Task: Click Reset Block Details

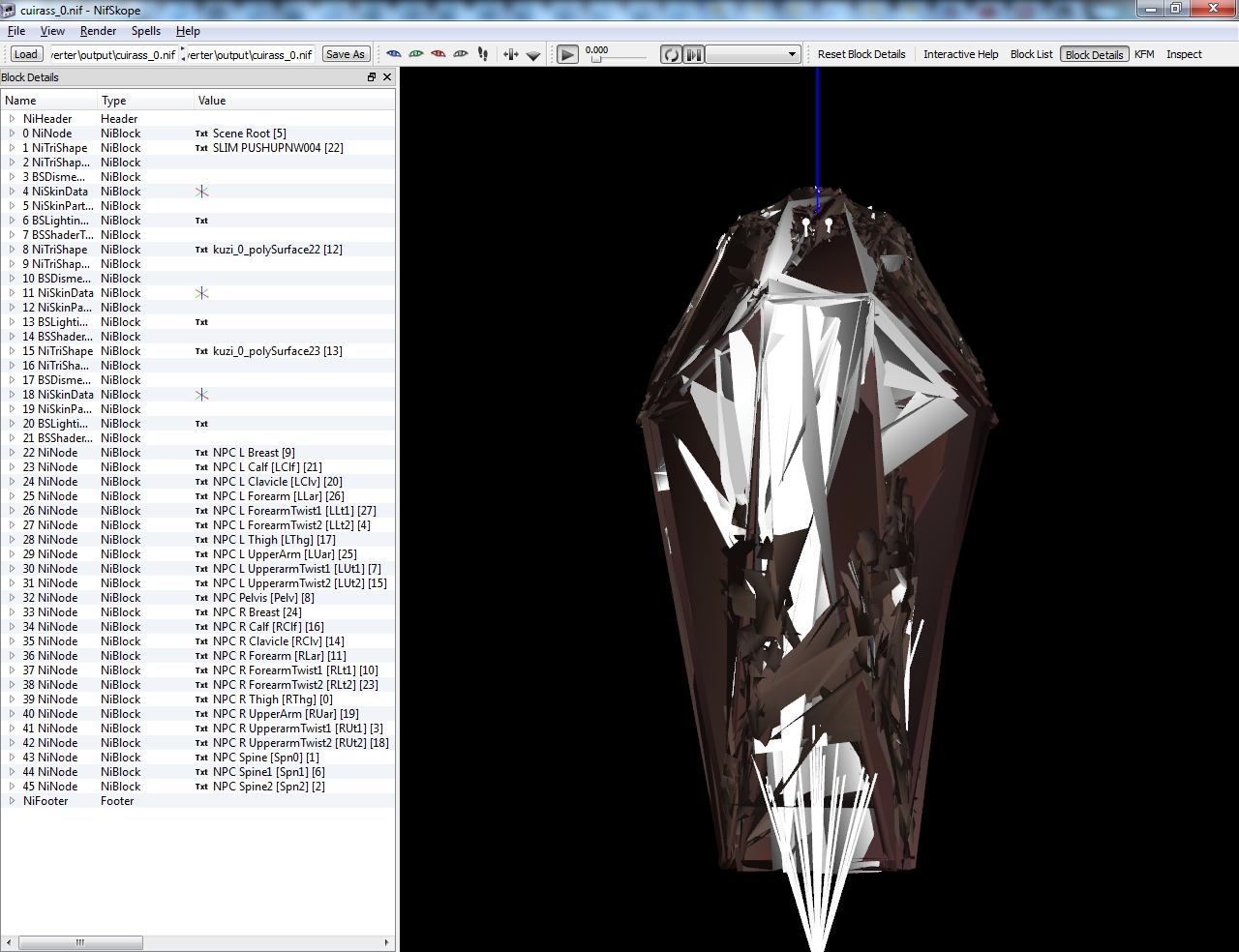Action: [x=861, y=54]
